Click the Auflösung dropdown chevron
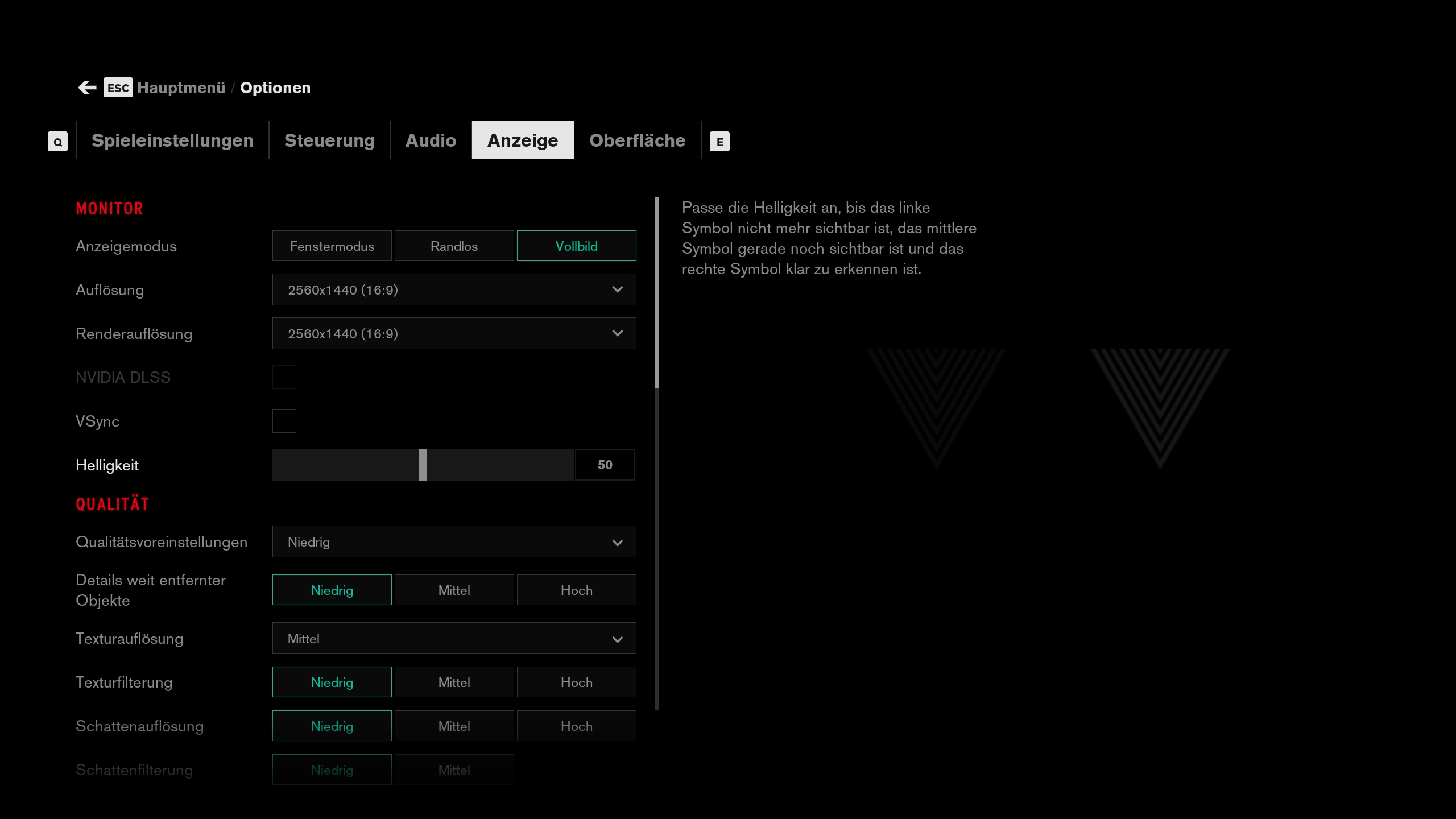This screenshot has width=1456, height=819. (x=617, y=290)
